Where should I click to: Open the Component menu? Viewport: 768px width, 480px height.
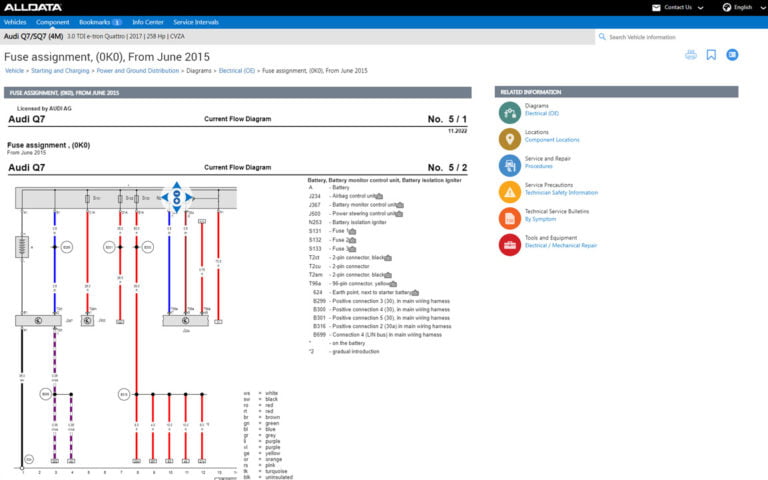52,22
